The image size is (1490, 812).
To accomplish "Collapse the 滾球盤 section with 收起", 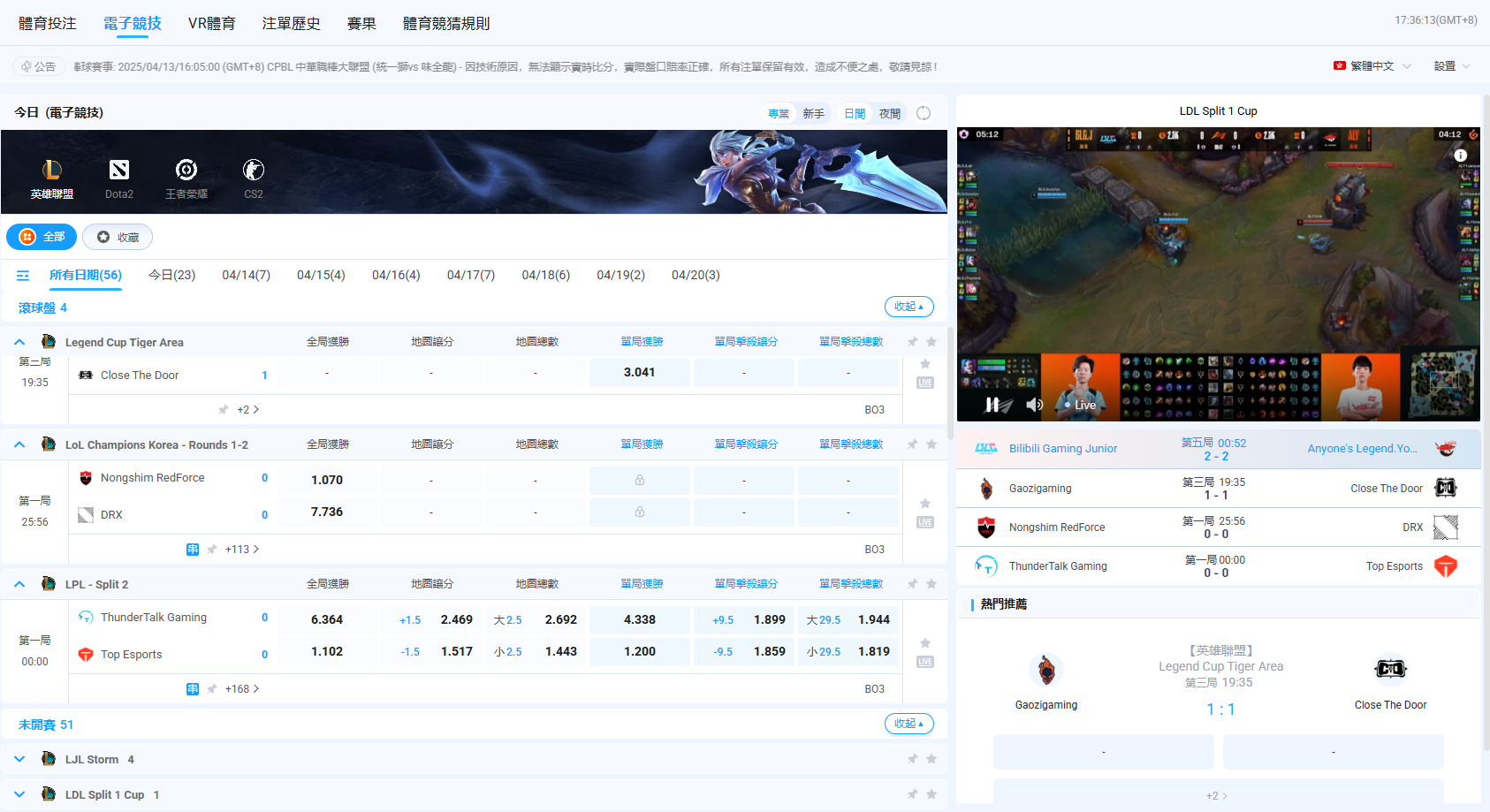I will point(908,307).
